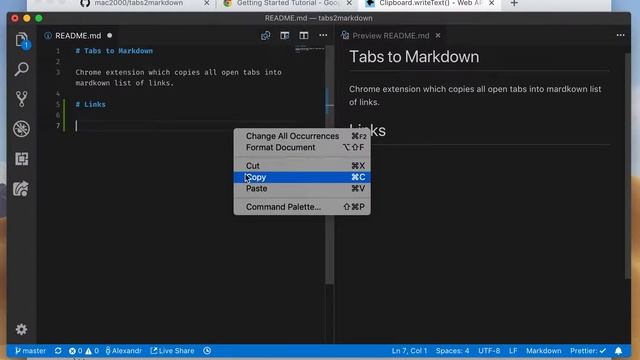Close the Clipboard.writeText() browser tab
The image size is (640, 360).
click(492, 3)
